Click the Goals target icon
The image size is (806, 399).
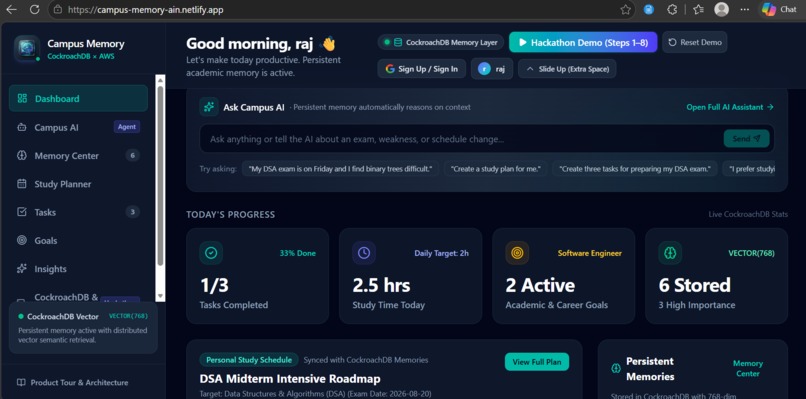(22, 240)
